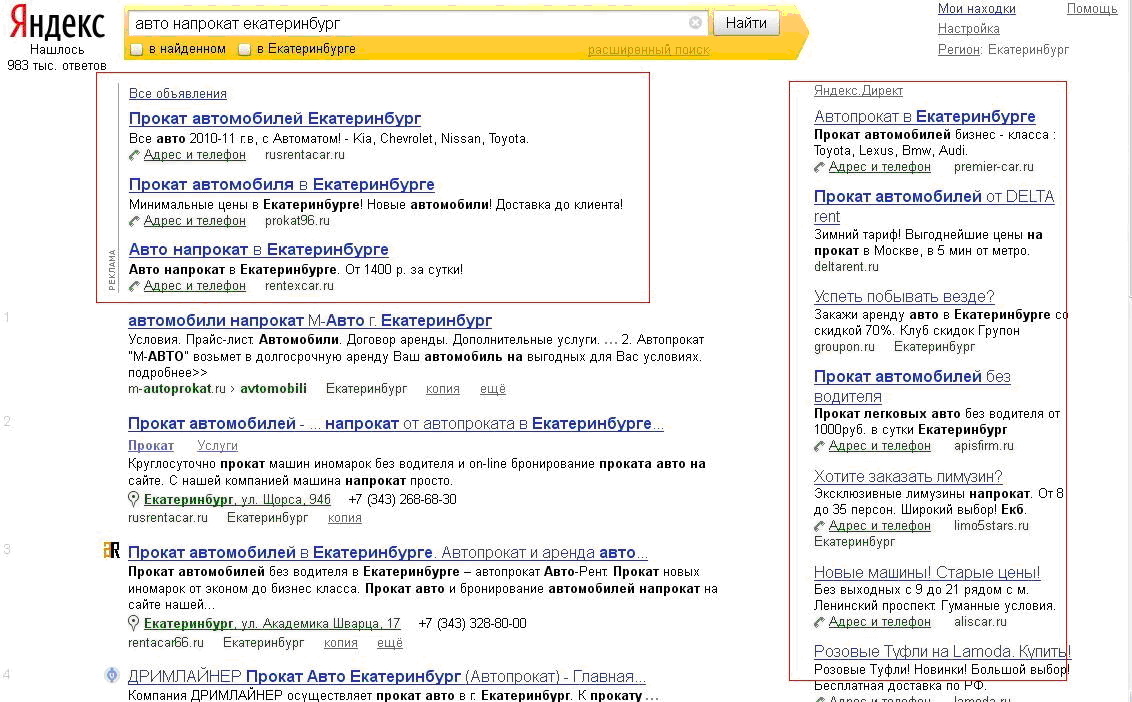Screen dimensions: 1132x702
Task: Open 'ДРИМЛАЙНЕР Прокат Авто Екатеринбург' result
Action: point(386,677)
